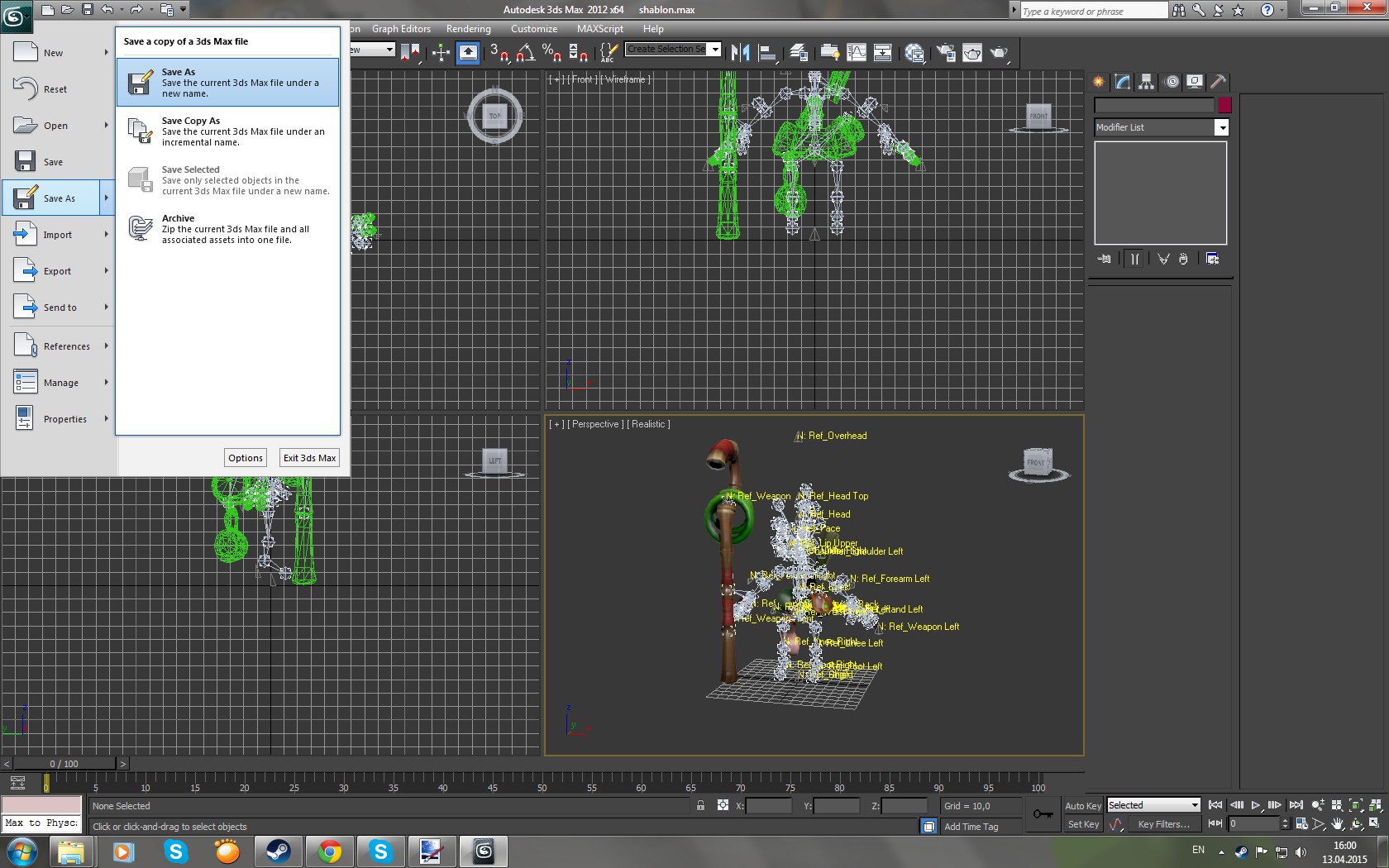Click the Pin Stack icon
The width and height of the screenshot is (1389, 868).
1105,259
